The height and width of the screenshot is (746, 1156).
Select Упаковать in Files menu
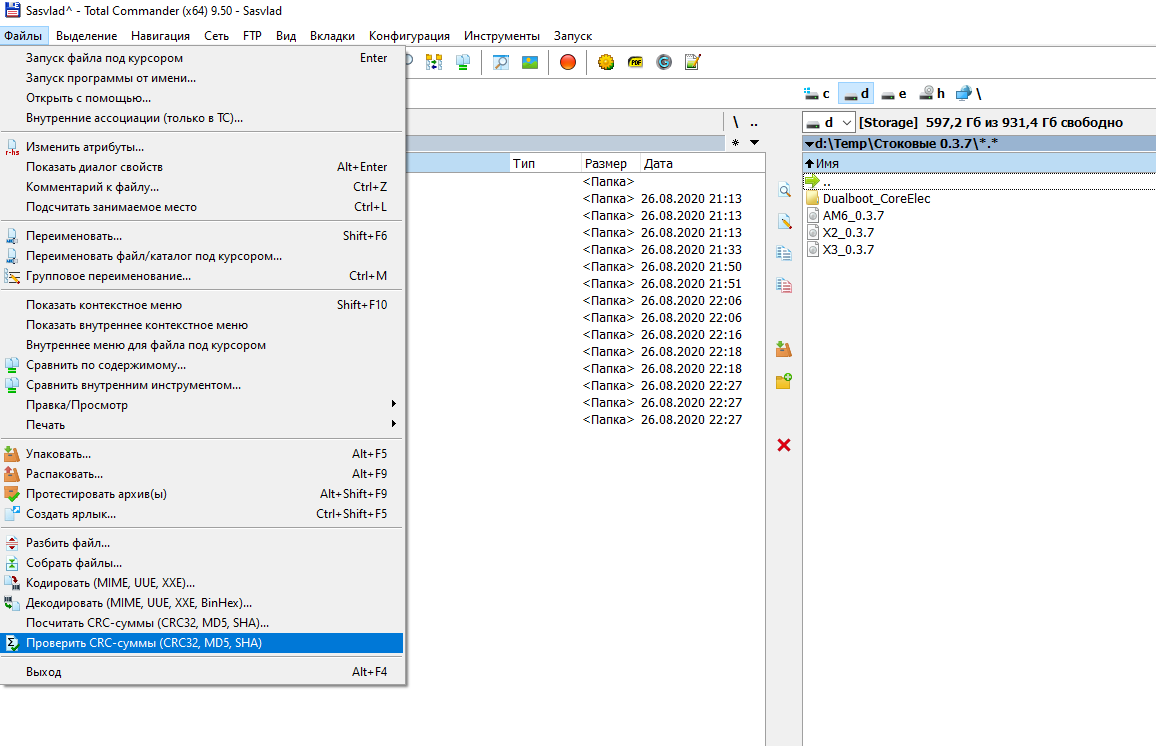pos(202,454)
